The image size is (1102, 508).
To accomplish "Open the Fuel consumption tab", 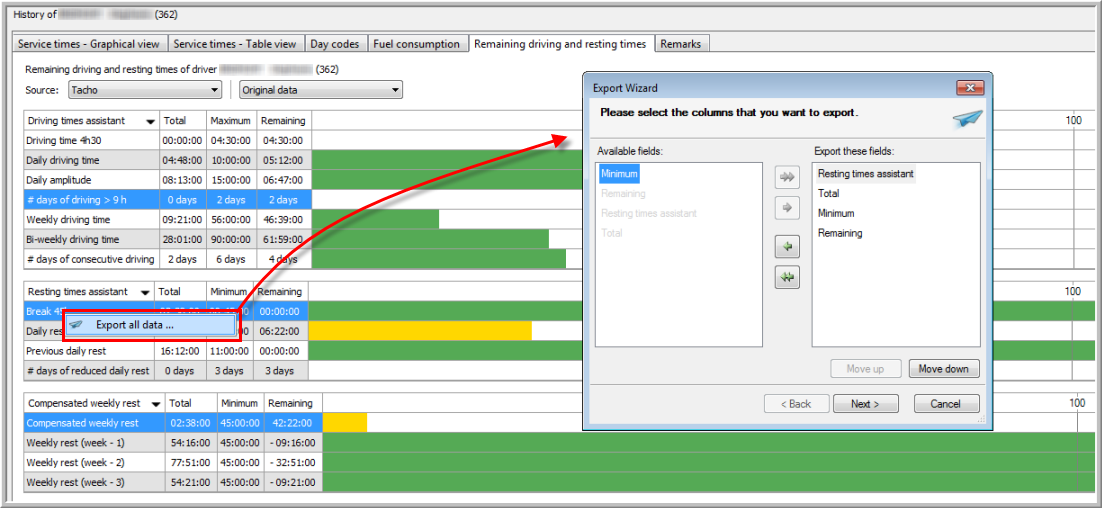I will click(x=416, y=44).
